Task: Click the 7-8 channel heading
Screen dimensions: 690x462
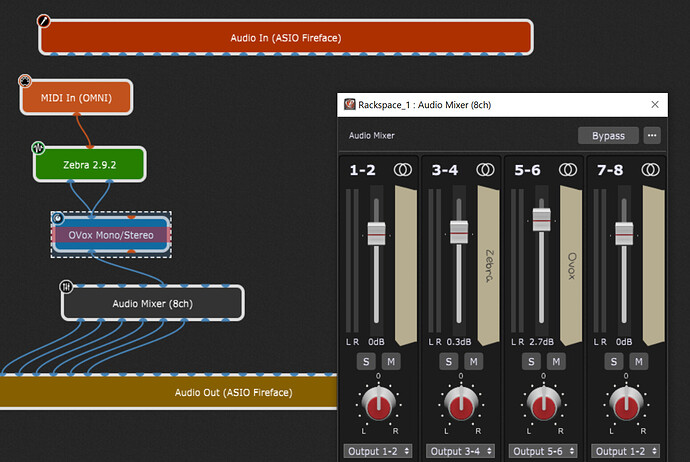Action: (610, 170)
